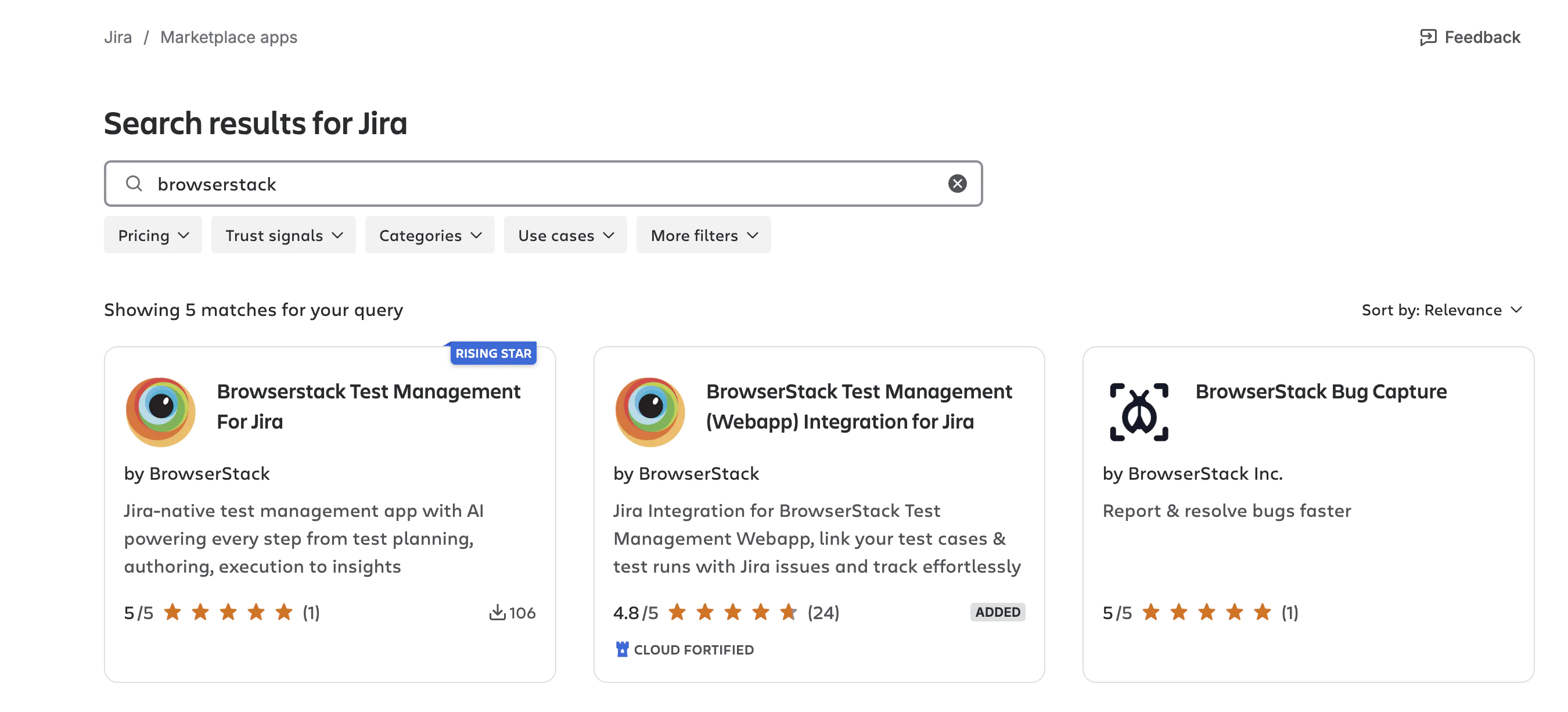1568x712 pixels.
Task: Click 'Showing 5 matches for your query'
Action: (253, 310)
